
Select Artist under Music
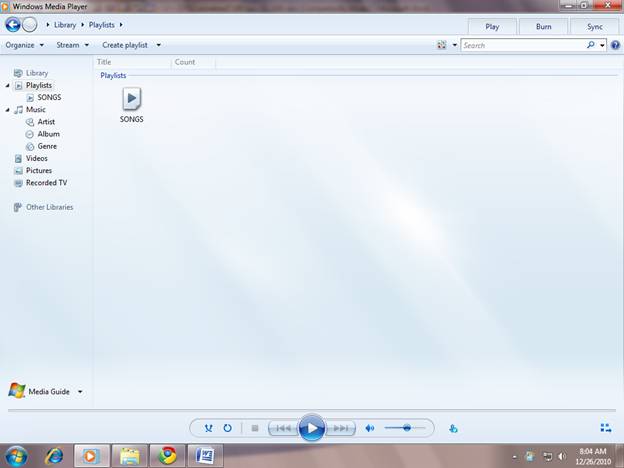(46, 122)
